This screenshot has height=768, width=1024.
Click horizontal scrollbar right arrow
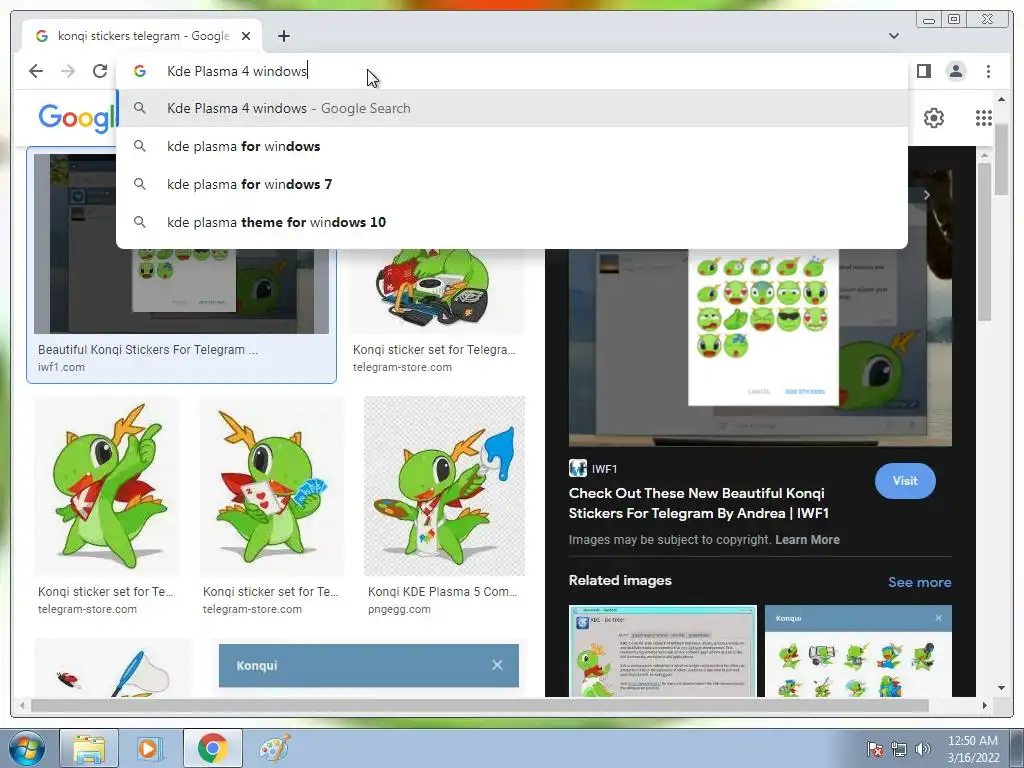click(x=984, y=705)
